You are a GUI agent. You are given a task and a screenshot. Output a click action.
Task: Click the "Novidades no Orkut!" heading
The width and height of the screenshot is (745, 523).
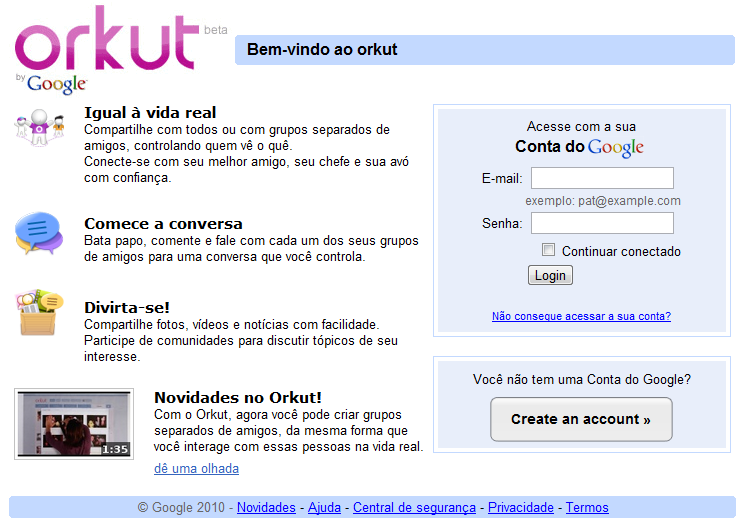click(x=237, y=397)
